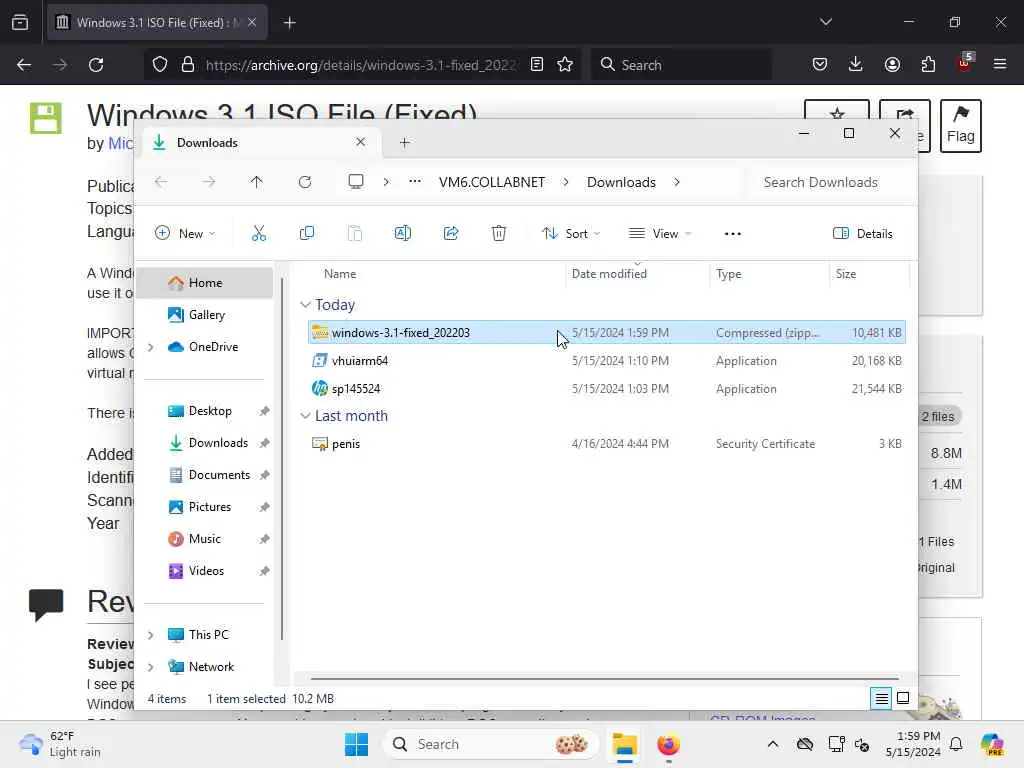Open the Firefox hamburger application menu

[x=1000, y=65]
